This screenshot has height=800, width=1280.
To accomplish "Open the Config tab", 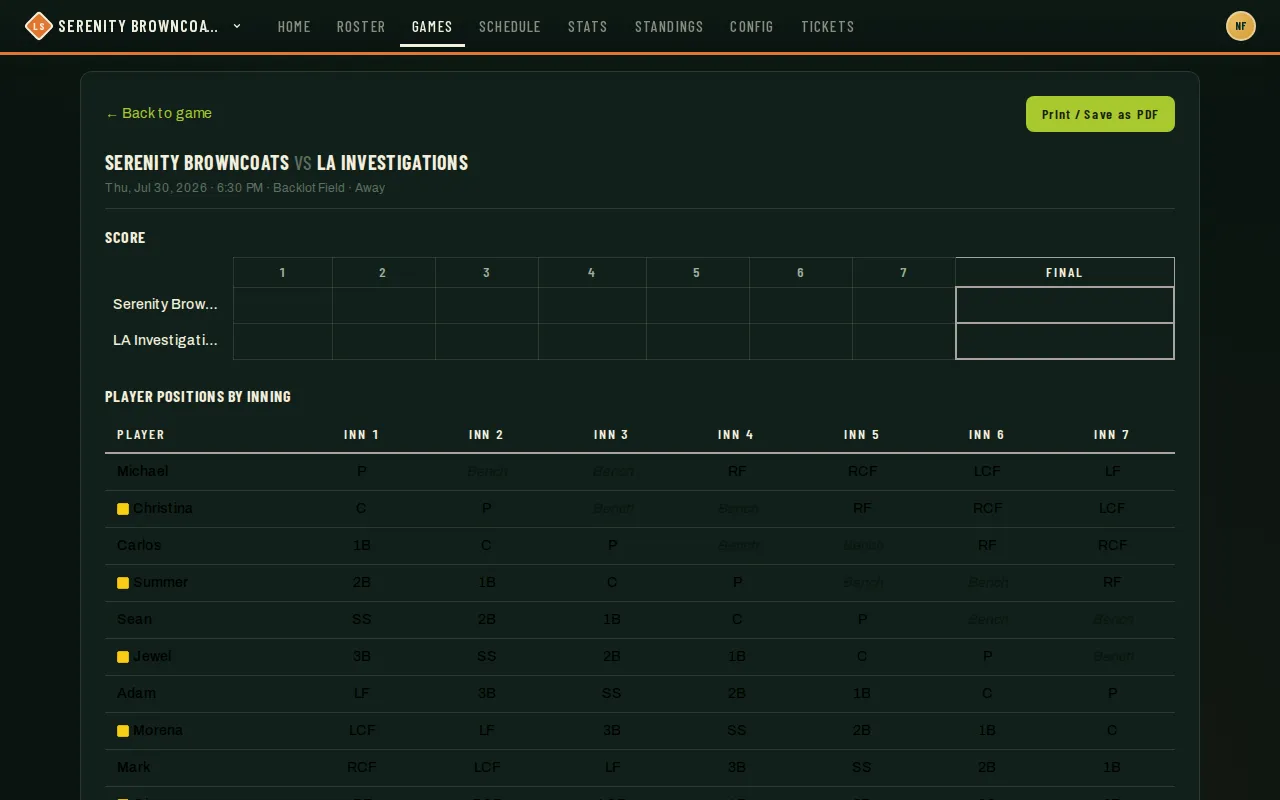I will tap(752, 27).
